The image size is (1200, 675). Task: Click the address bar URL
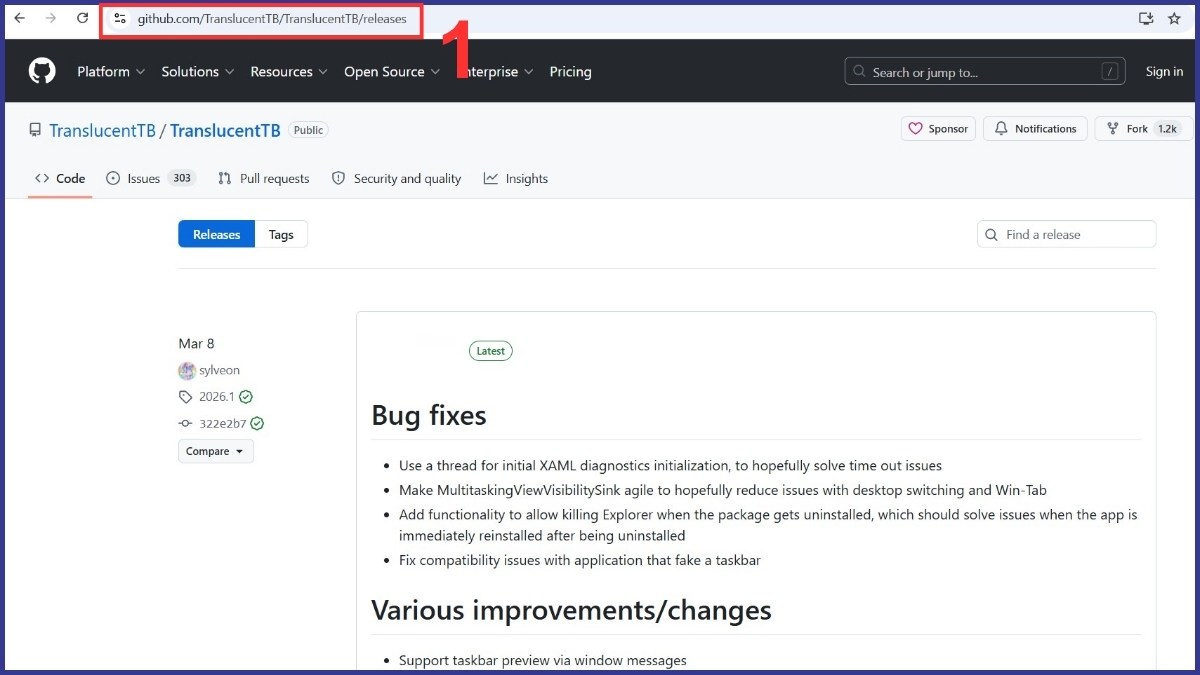point(272,19)
